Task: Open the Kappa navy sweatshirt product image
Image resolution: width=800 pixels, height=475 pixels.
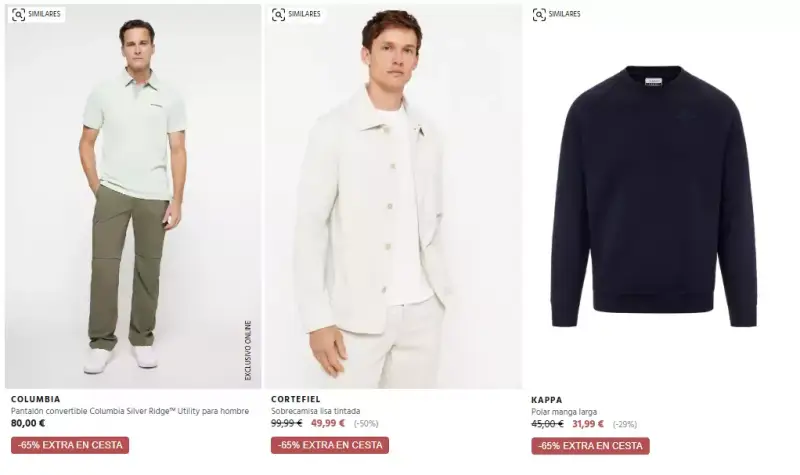Action: pyautogui.click(x=654, y=197)
